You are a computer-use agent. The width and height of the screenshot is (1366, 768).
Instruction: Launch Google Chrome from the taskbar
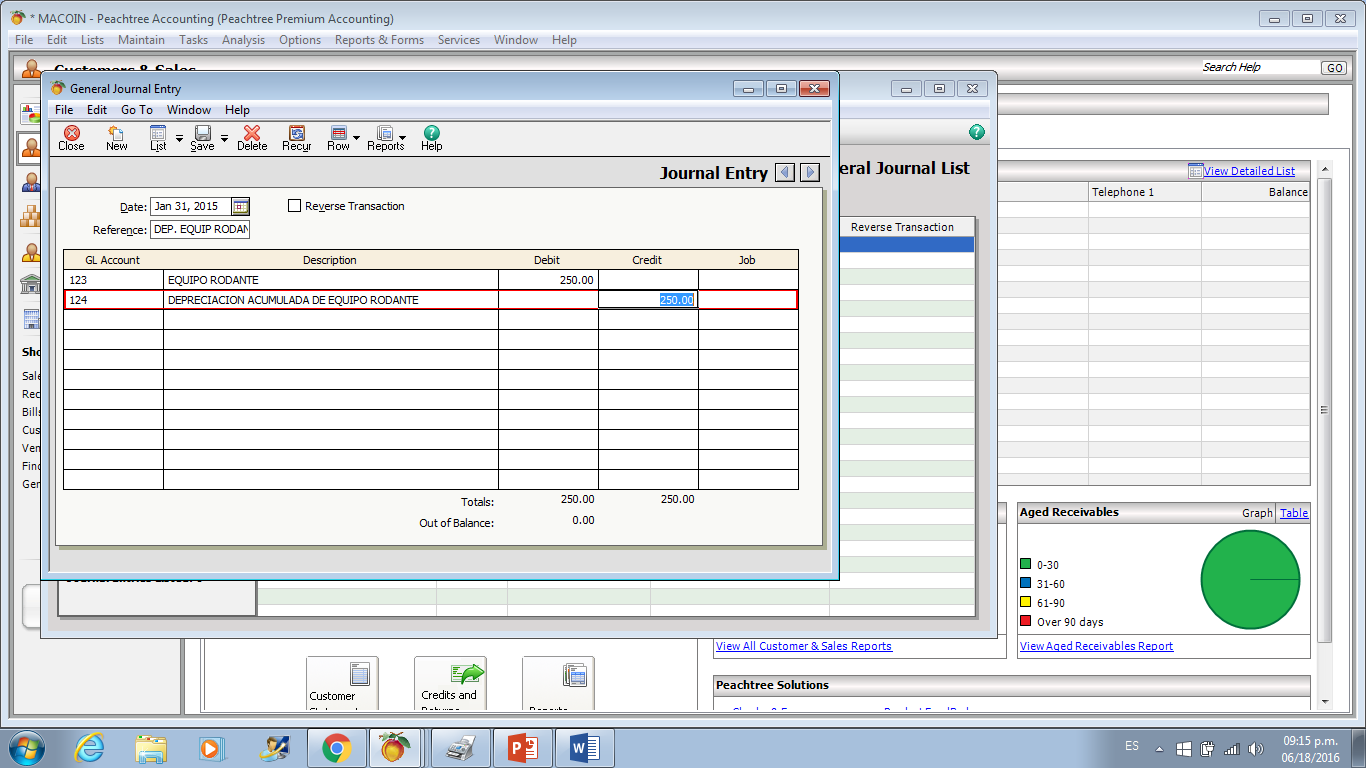[336, 747]
